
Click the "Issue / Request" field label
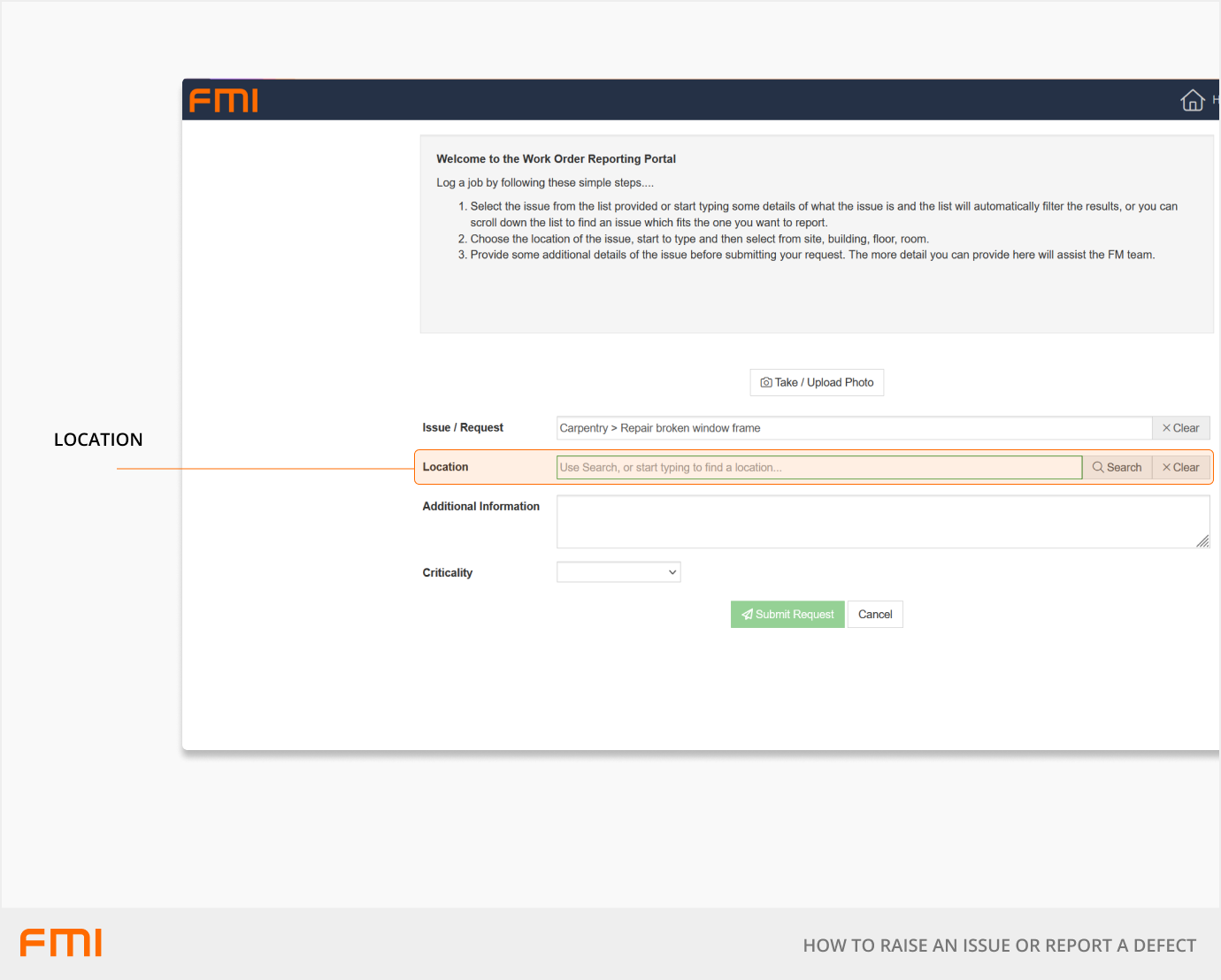tap(463, 428)
